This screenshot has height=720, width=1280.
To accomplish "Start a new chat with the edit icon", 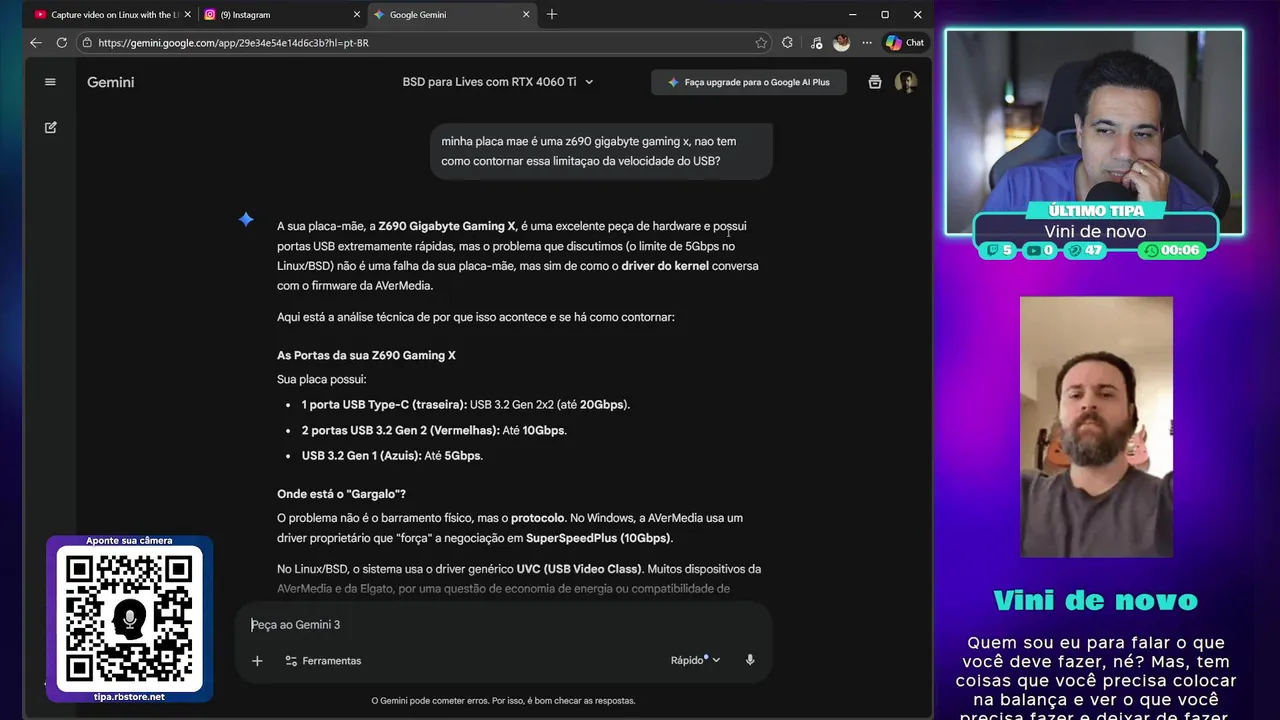I will point(50,128).
